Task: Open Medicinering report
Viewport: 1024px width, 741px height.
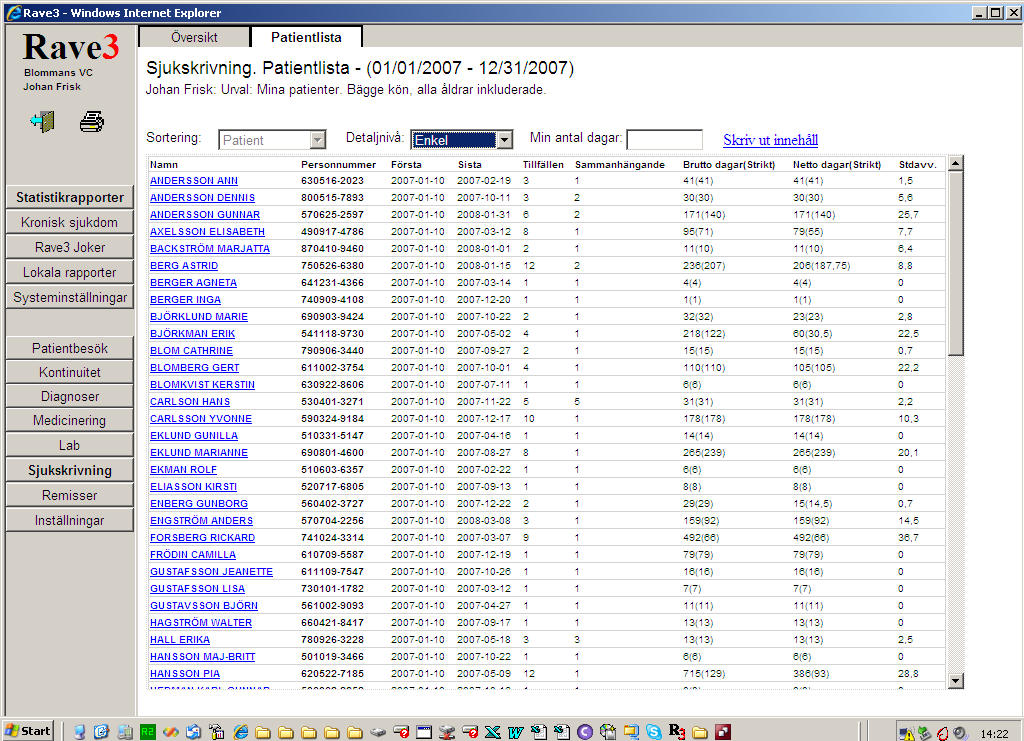Action: (x=70, y=420)
